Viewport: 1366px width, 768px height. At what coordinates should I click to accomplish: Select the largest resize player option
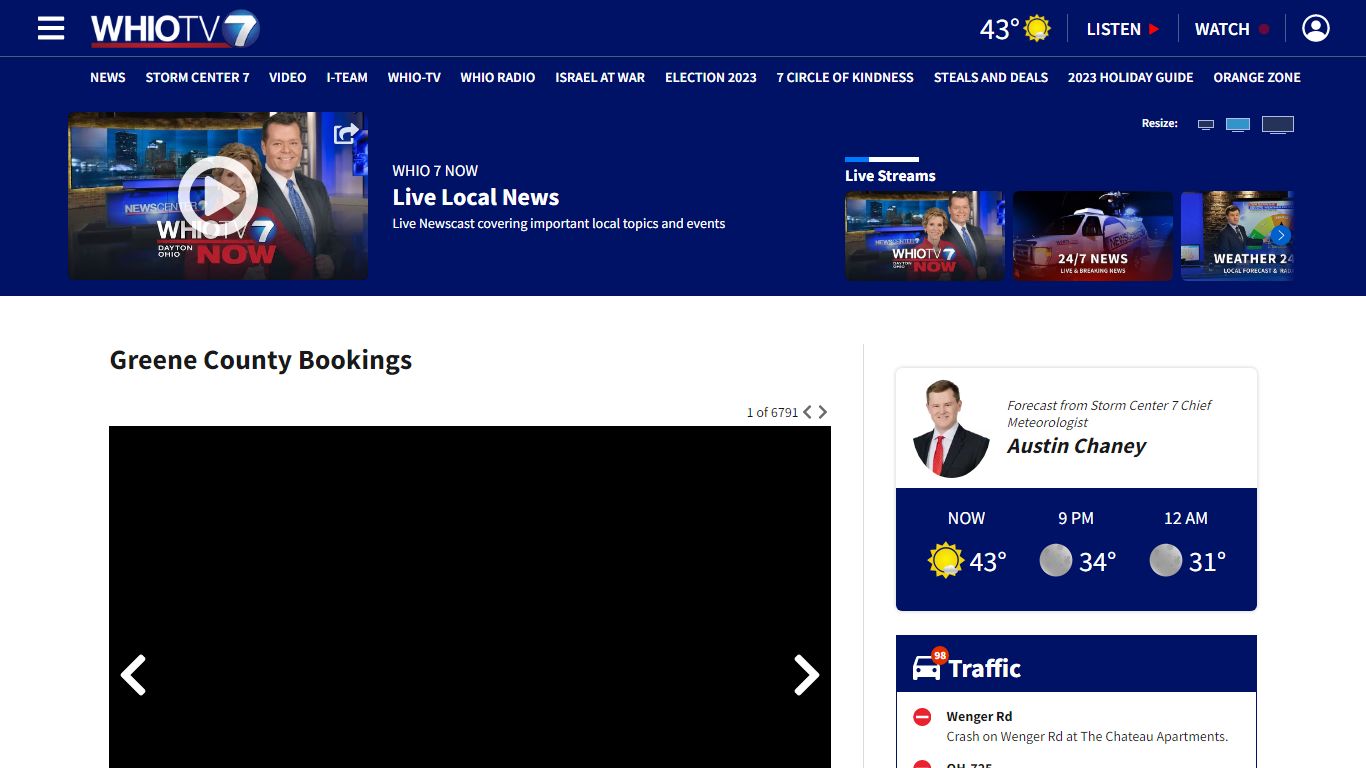1277,125
